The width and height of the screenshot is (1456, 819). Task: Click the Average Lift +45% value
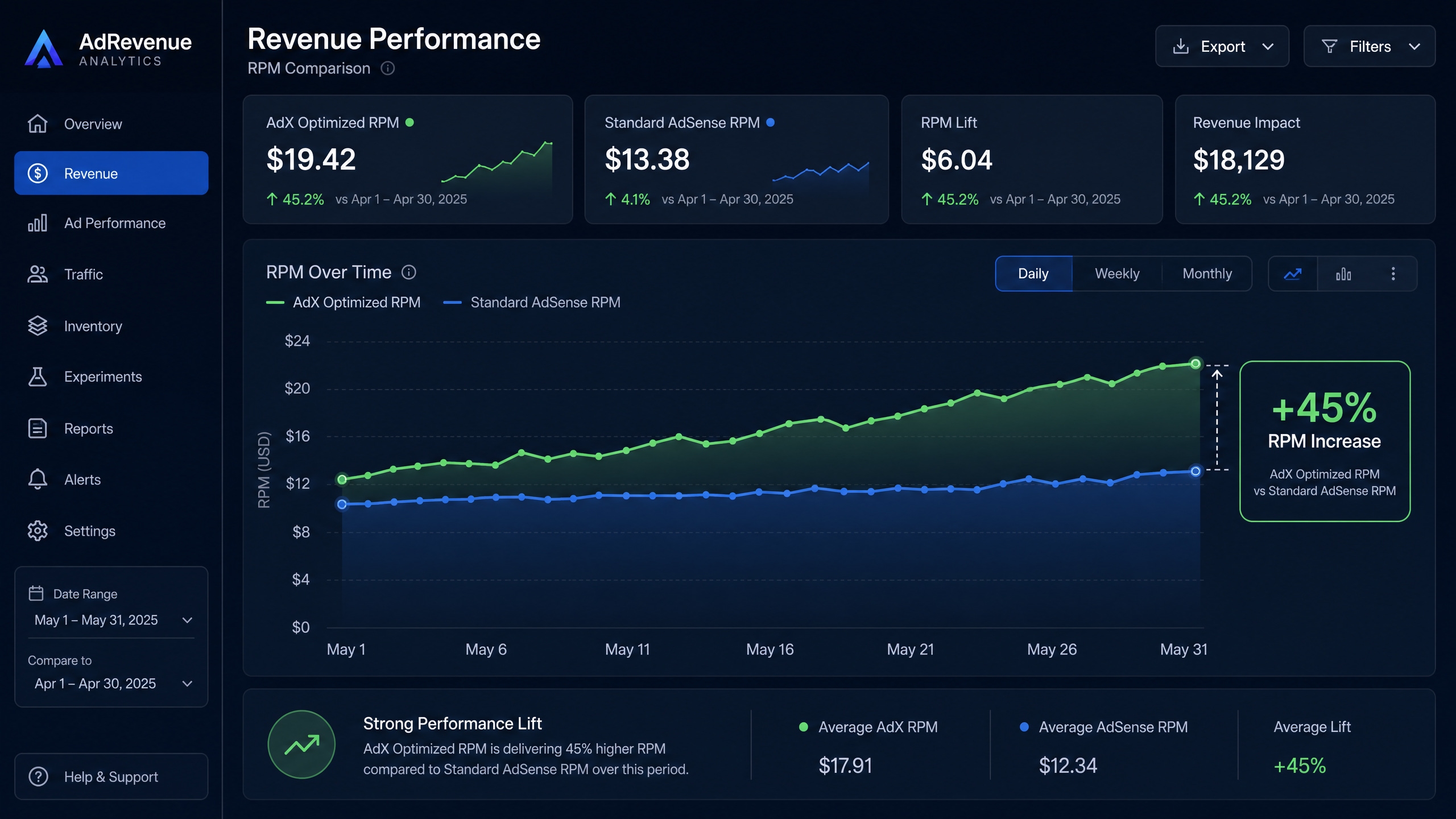(1300, 766)
